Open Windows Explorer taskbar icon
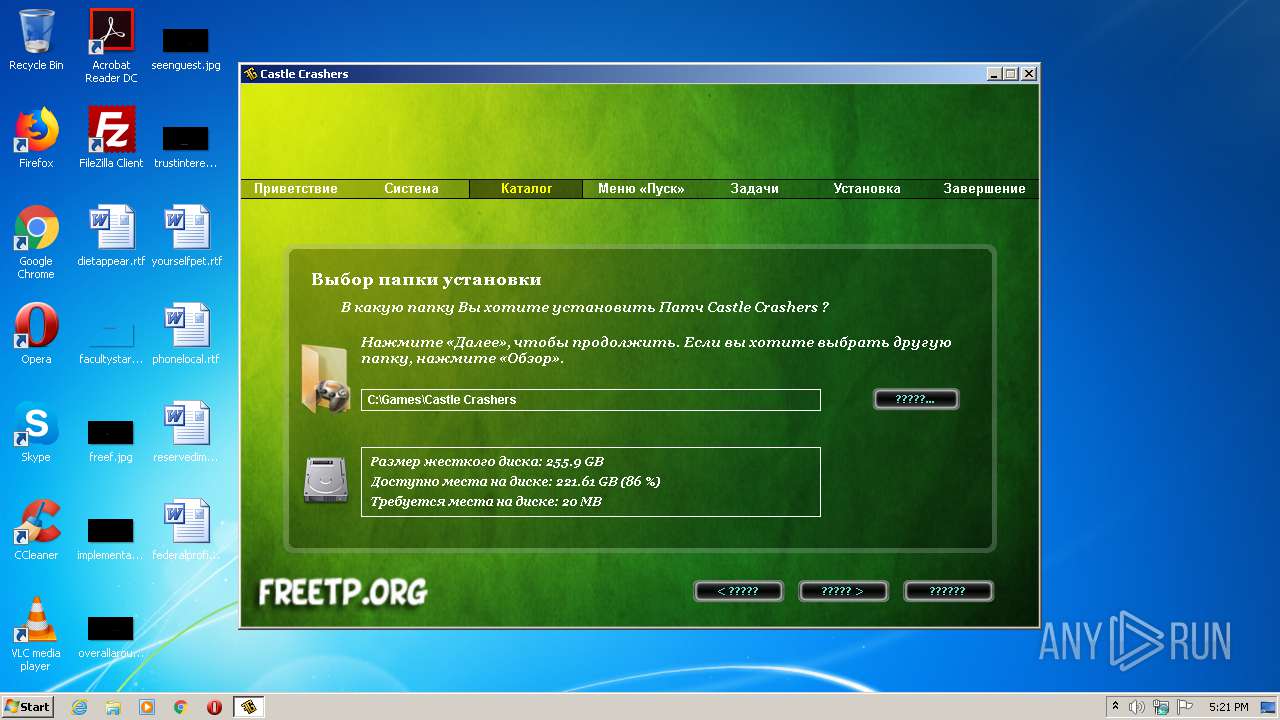 click(113, 707)
